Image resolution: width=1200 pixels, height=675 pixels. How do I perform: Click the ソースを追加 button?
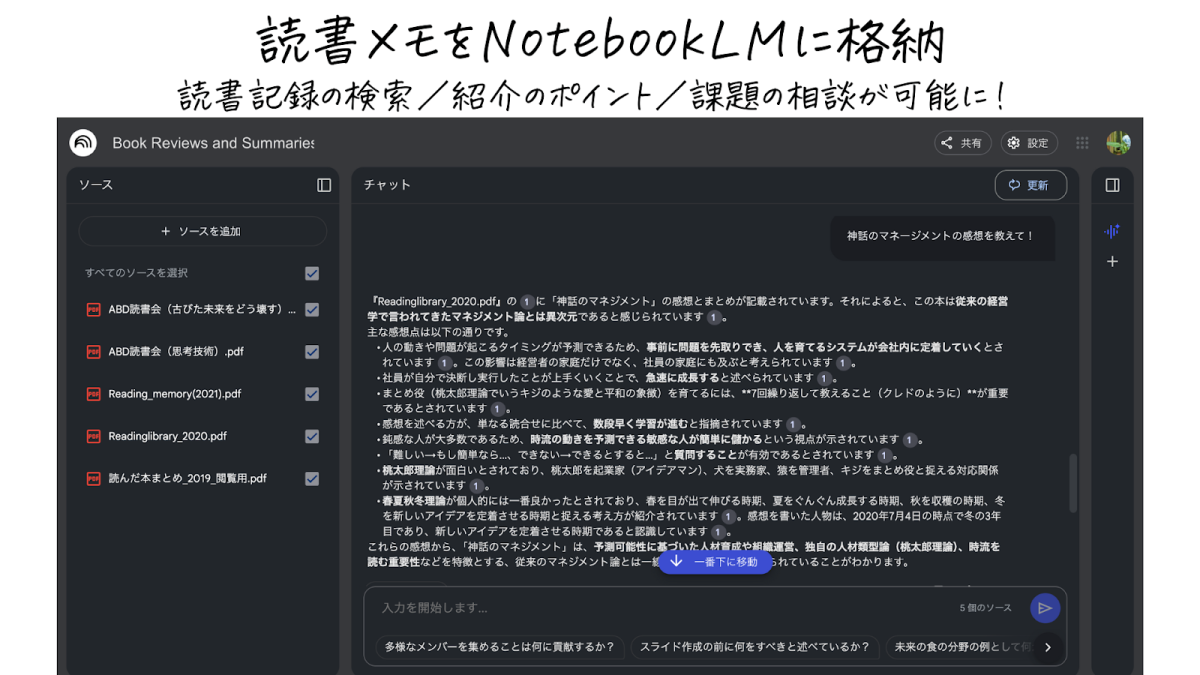(x=202, y=231)
